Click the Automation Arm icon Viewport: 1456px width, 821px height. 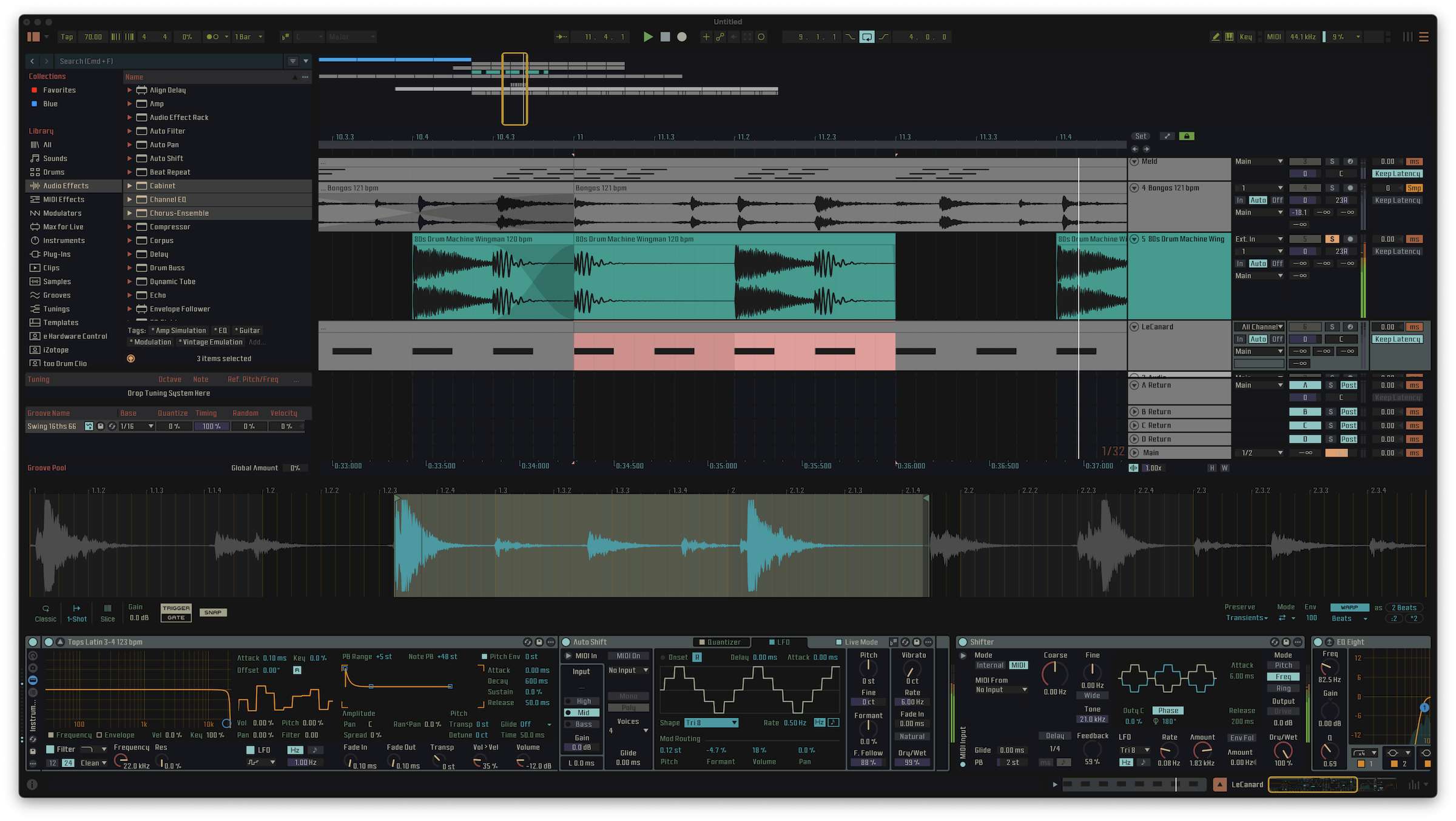[x=720, y=37]
